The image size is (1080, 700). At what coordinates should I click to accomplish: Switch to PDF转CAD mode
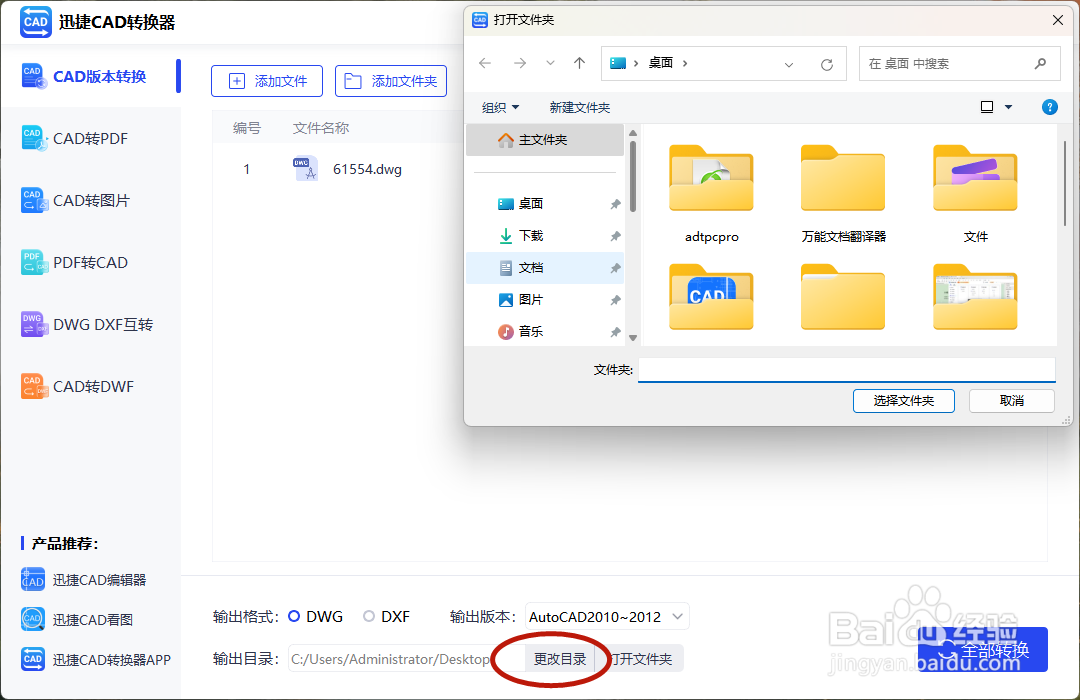point(90,262)
